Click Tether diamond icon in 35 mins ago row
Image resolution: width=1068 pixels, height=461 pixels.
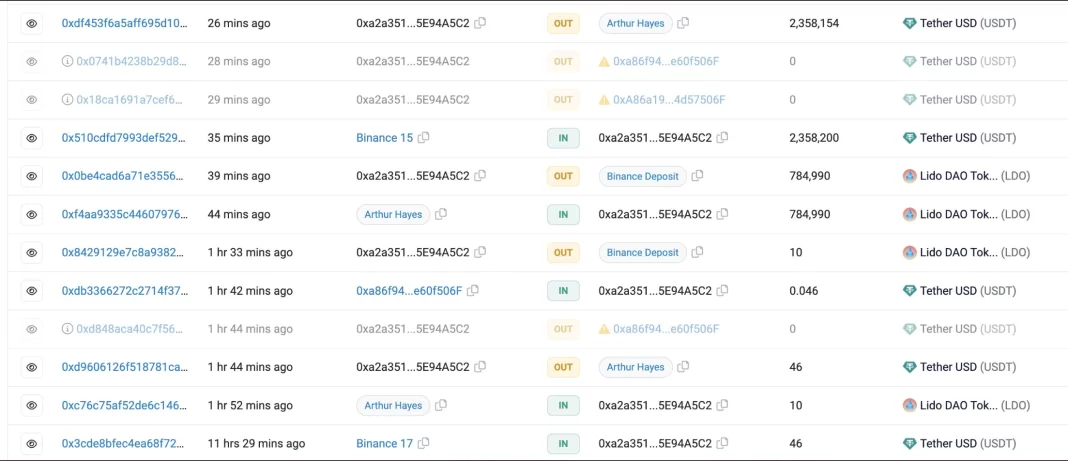tap(909, 138)
